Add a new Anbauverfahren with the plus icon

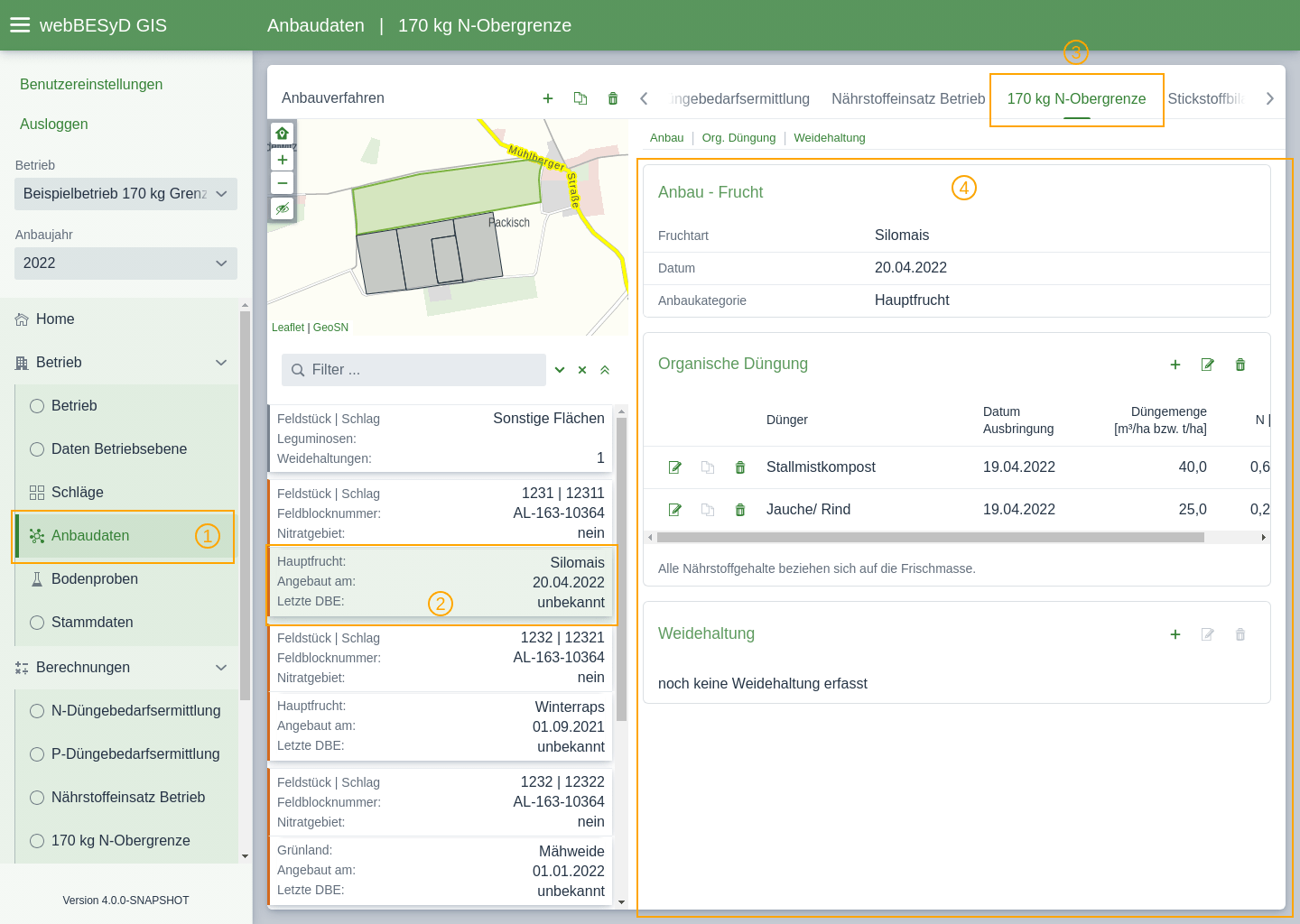(548, 98)
